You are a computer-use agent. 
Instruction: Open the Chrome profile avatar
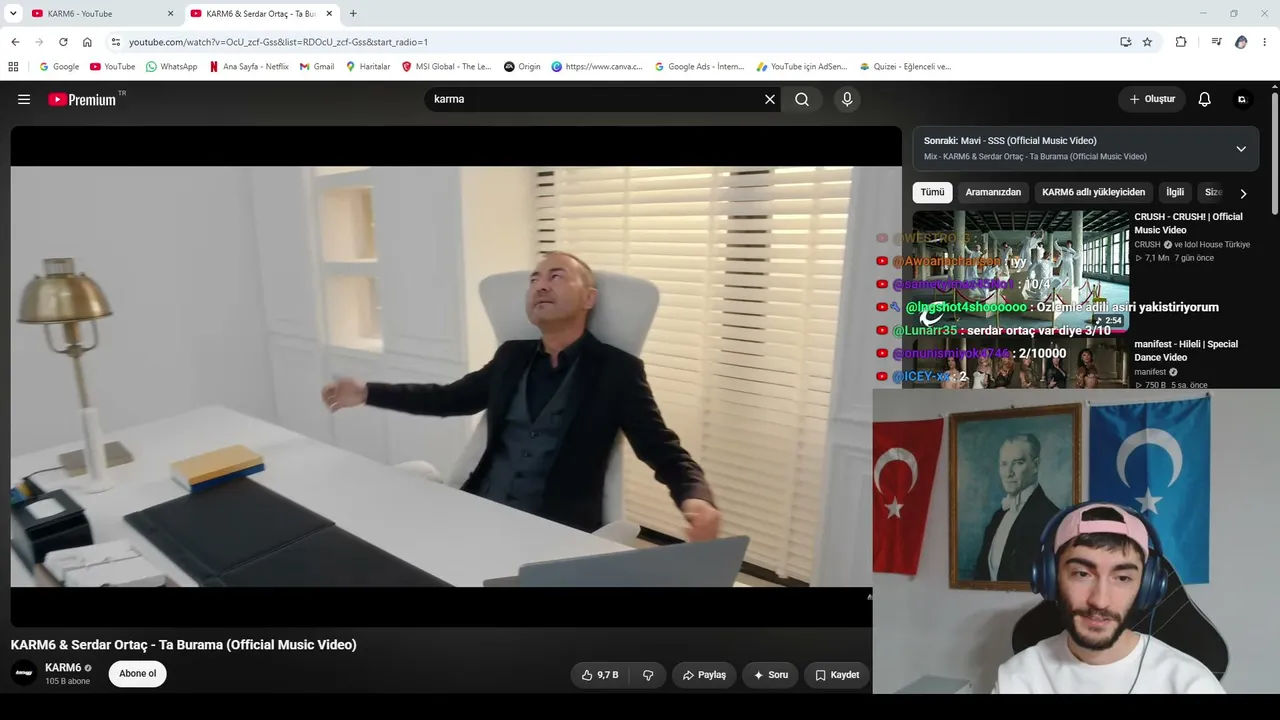[x=1241, y=42]
